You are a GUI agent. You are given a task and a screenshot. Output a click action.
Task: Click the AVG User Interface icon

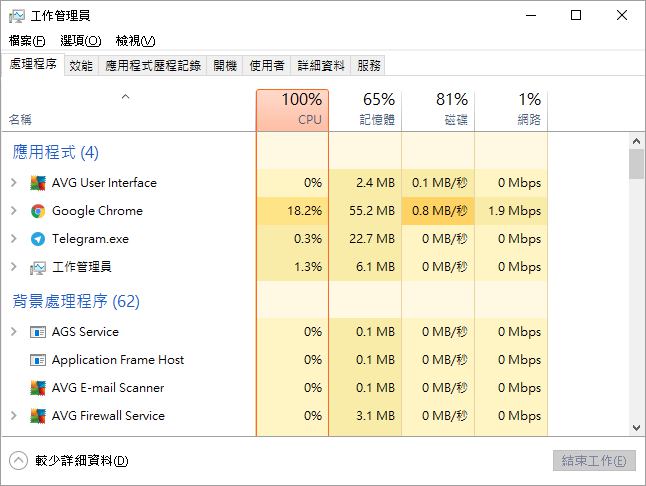(x=38, y=183)
